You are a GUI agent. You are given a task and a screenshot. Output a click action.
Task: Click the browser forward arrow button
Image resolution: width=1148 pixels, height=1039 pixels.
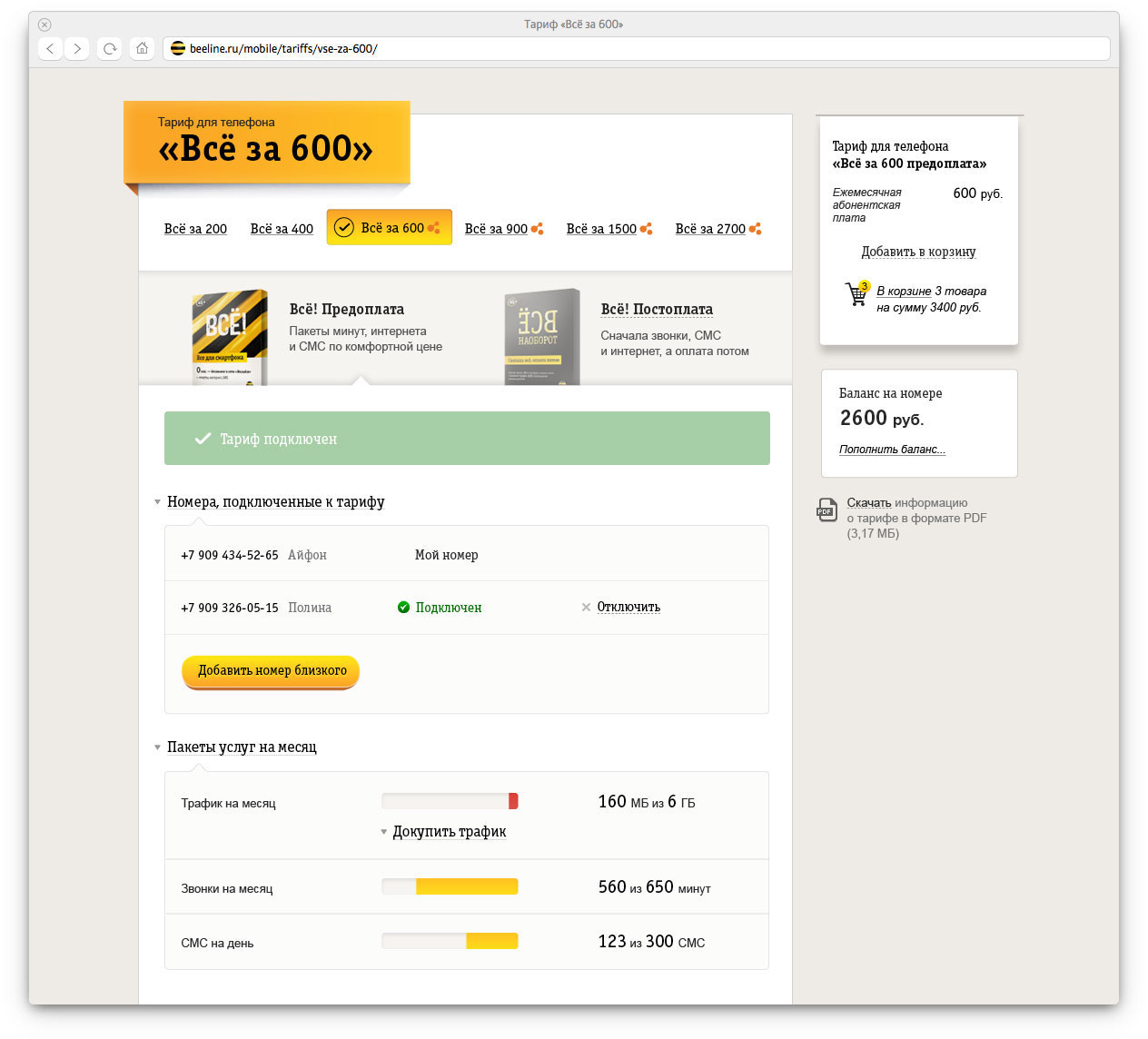pos(77,49)
